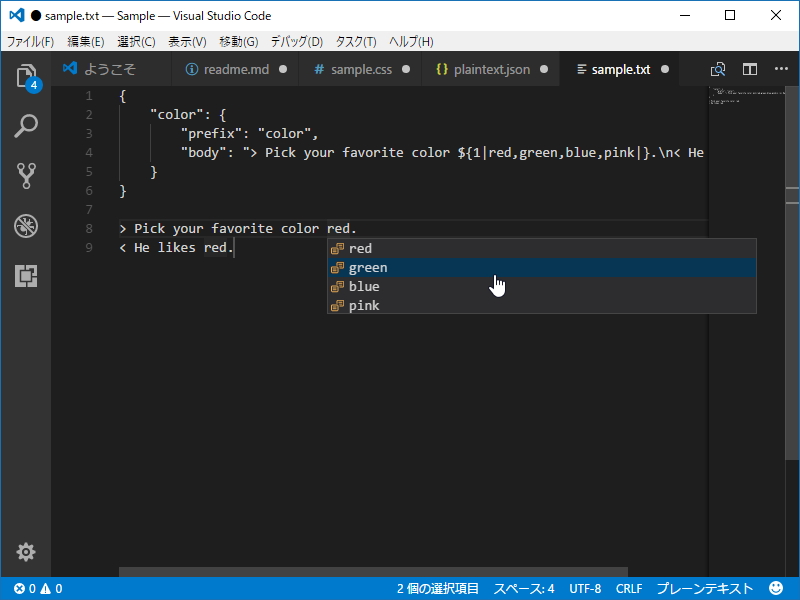Open the Extensions view
The image size is (800, 600).
pos(26,276)
